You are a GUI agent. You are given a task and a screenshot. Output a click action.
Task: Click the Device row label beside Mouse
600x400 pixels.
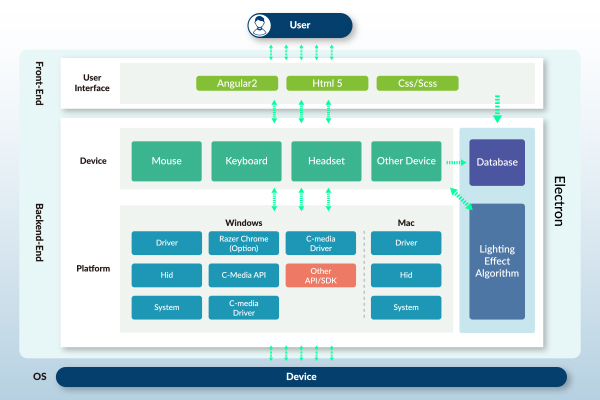click(x=93, y=161)
